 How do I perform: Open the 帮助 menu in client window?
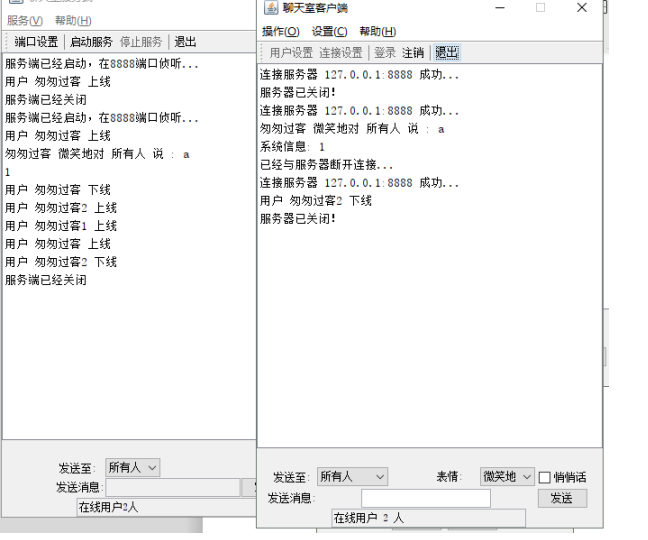(x=377, y=32)
